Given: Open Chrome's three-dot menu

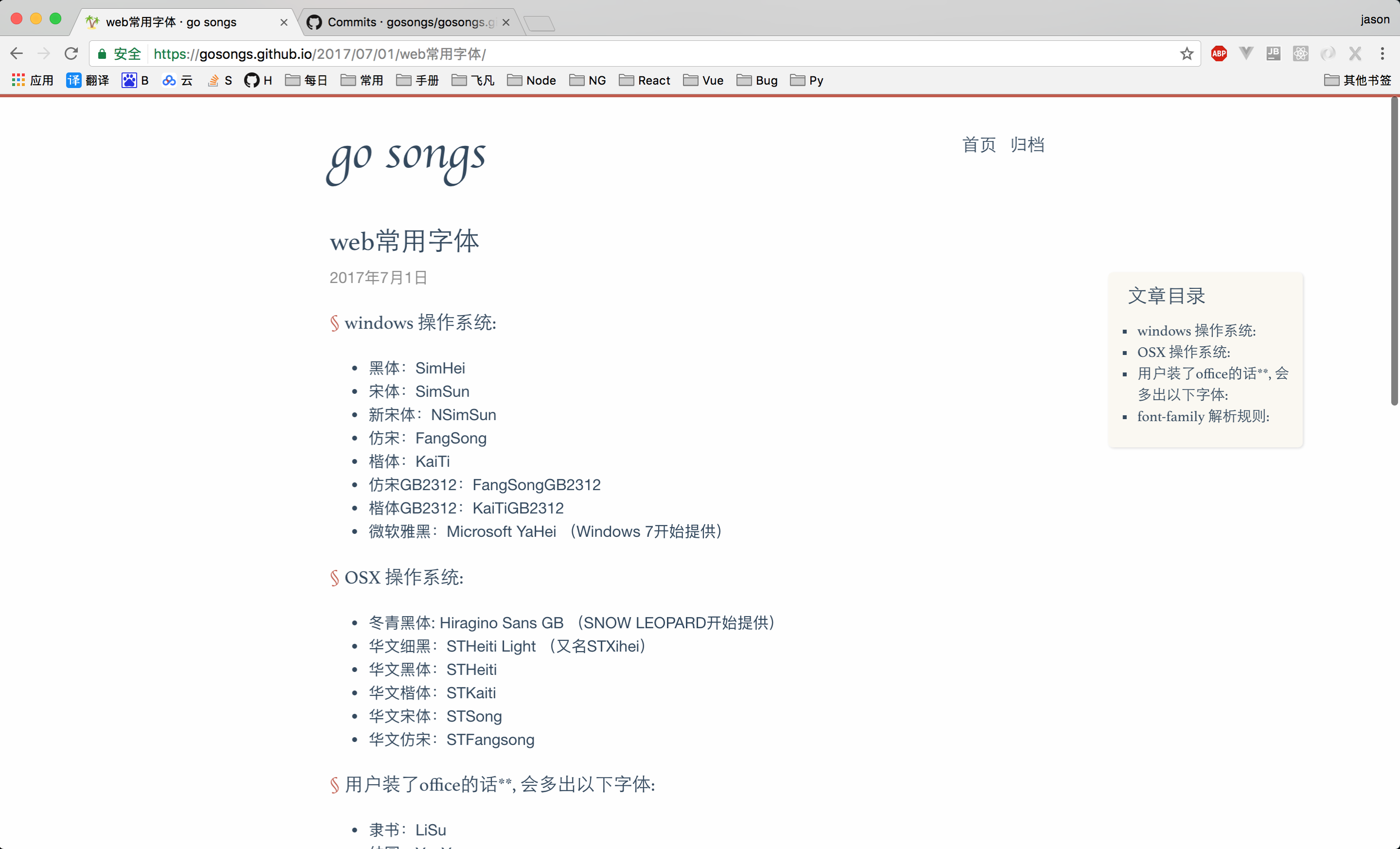Looking at the screenshot, I should (1382, 53).
